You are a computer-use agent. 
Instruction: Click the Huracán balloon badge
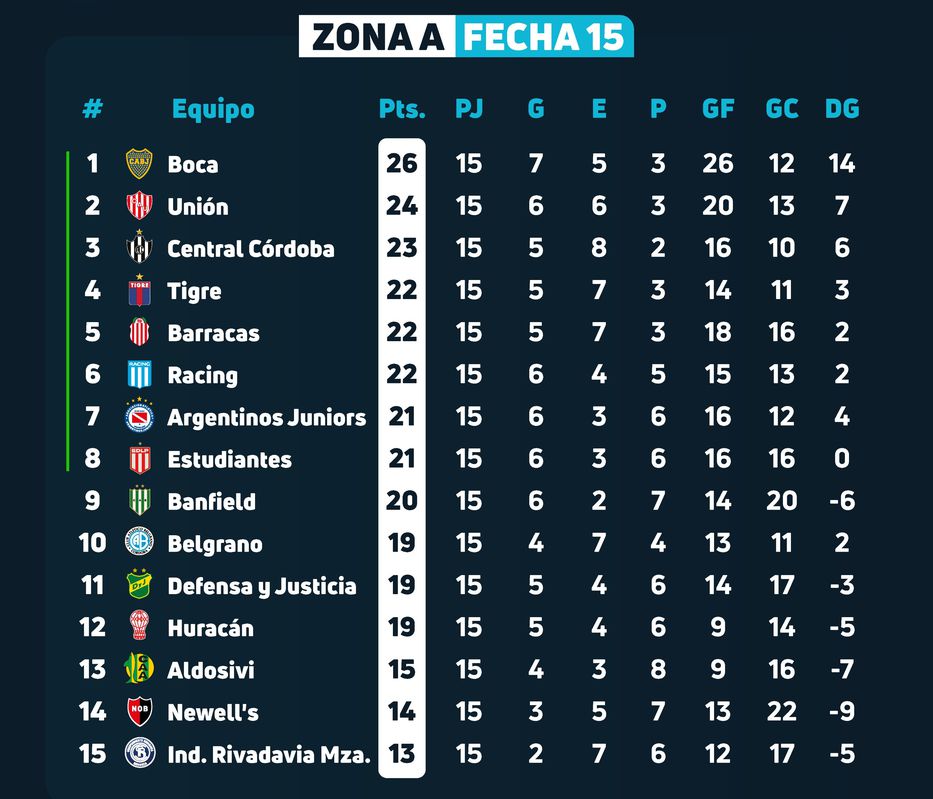(x=138, y=627)
